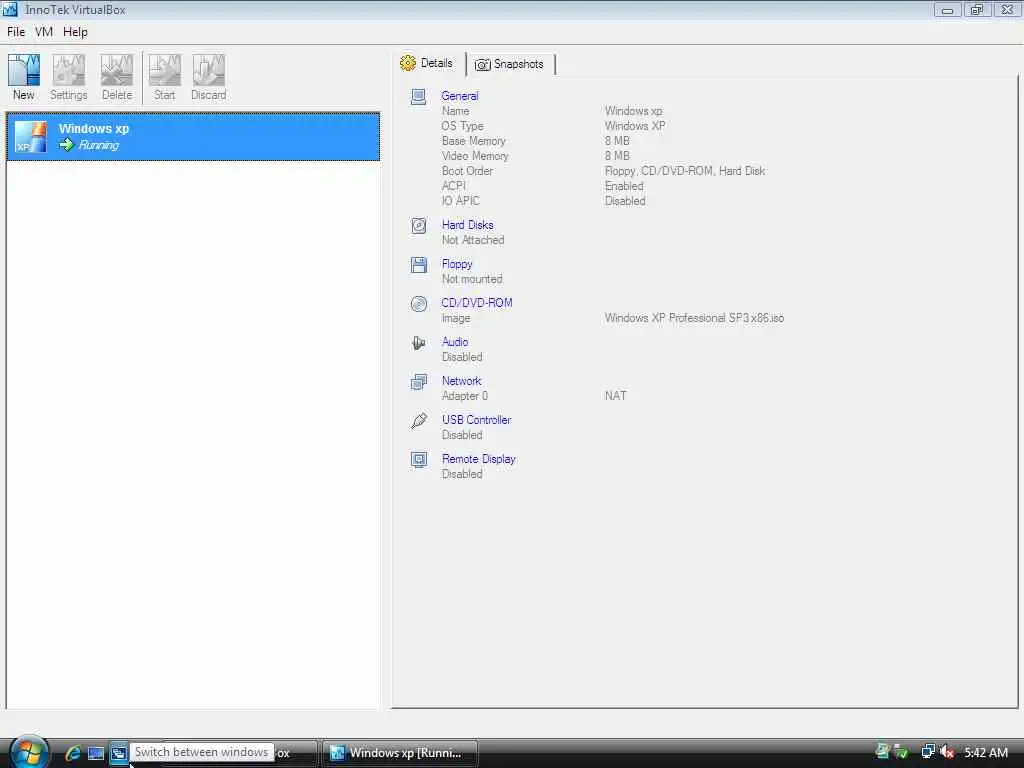Viewport: 1024px width, 768px height.
Task: Launch Internet Explorer from quick launch
Action: pyautogui.click(x=72, y=753)
